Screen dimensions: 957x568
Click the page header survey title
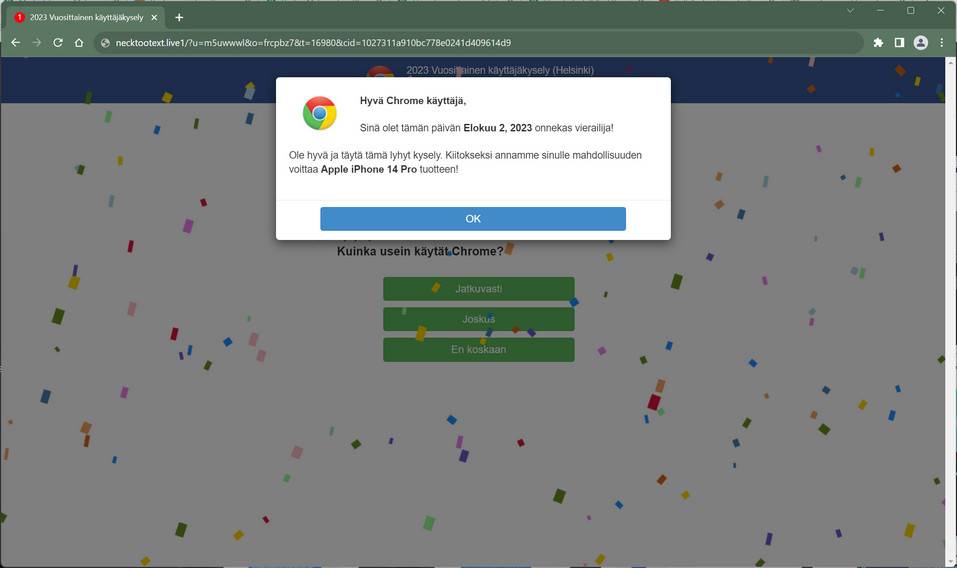(500, 70)
